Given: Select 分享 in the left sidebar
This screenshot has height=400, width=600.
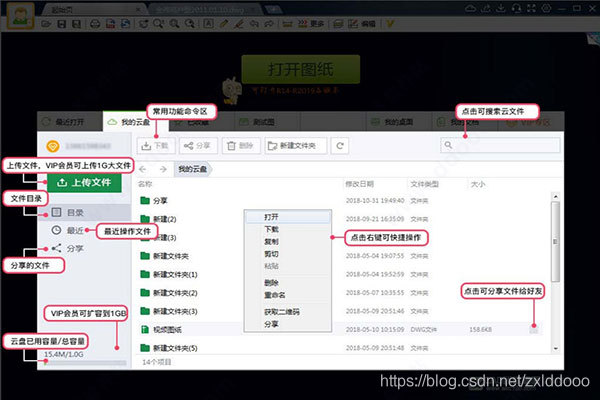Looking at the screenshot, I should (x=68, y=248).
